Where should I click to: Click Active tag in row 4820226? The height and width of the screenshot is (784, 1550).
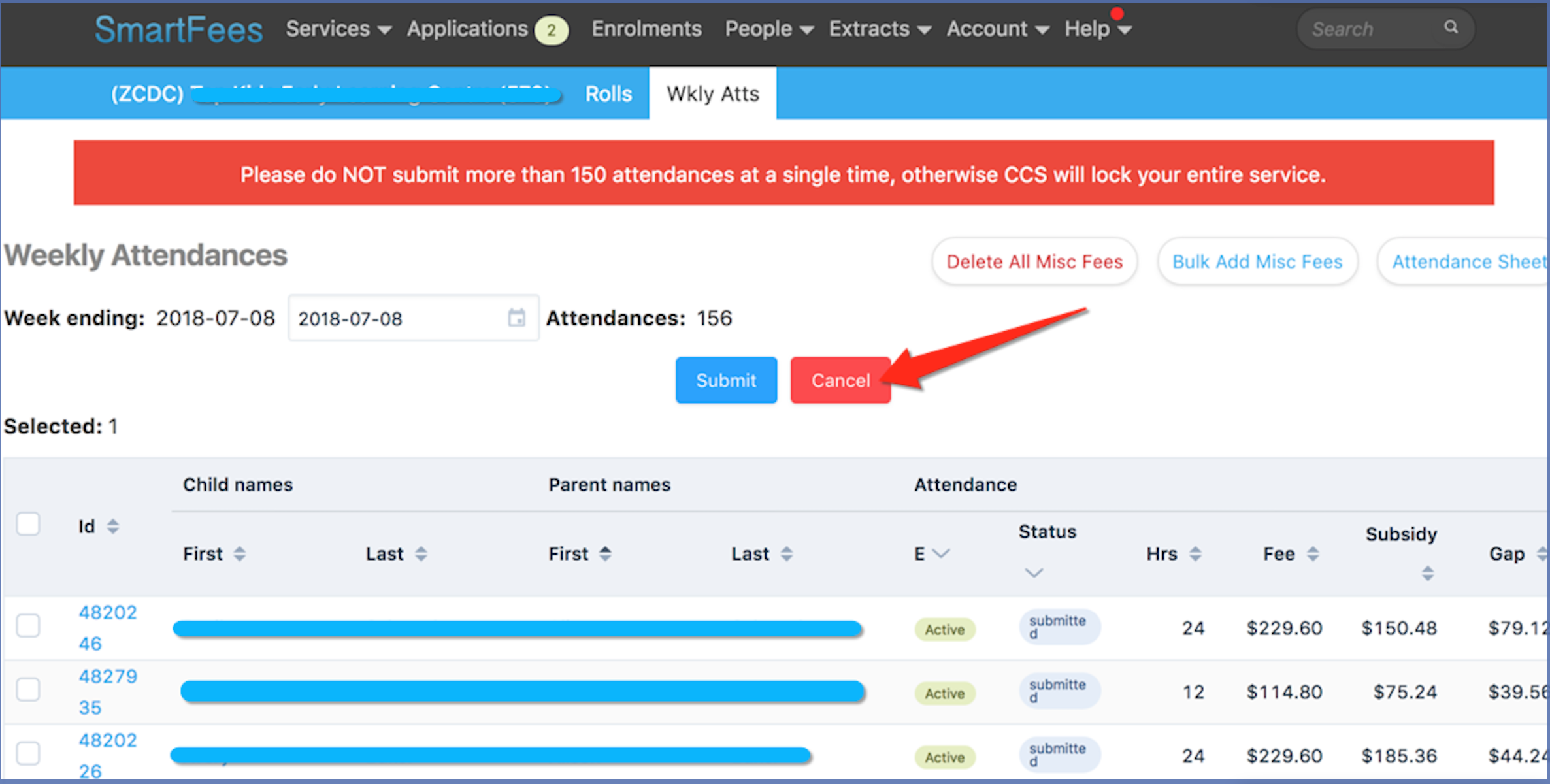(944, 757)
